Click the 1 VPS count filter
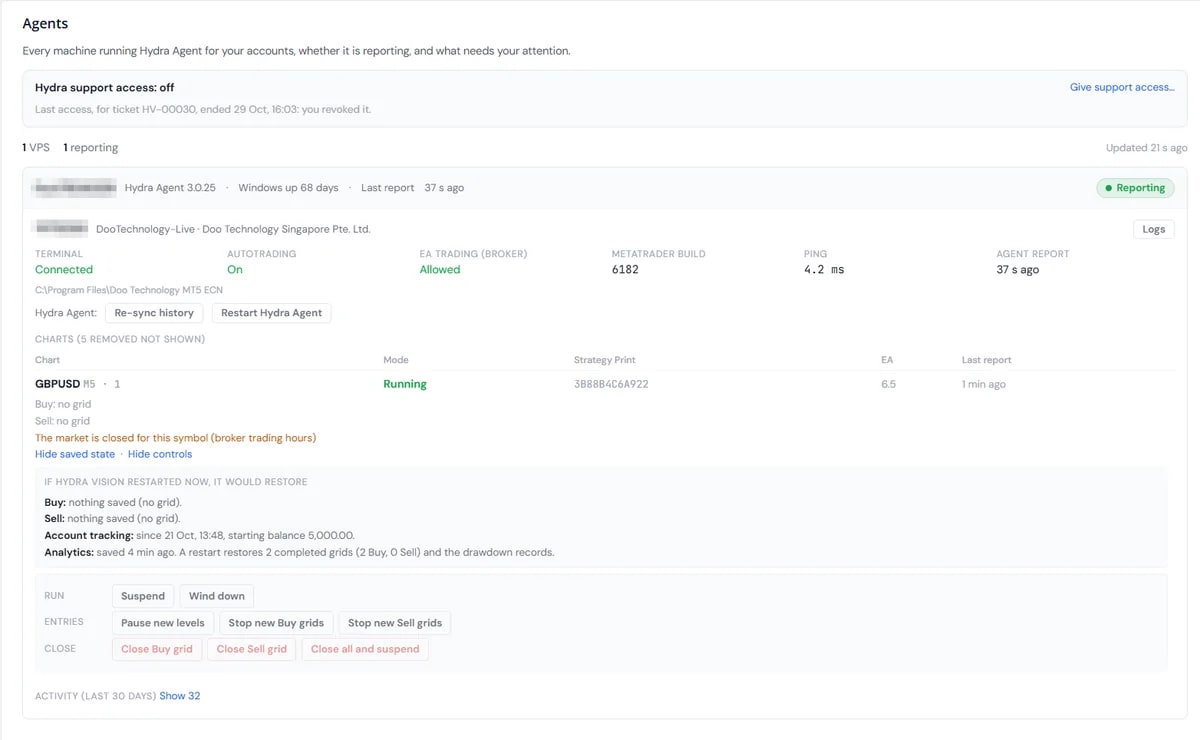This screenshot has height=740, width=1200. pos(36,148)
